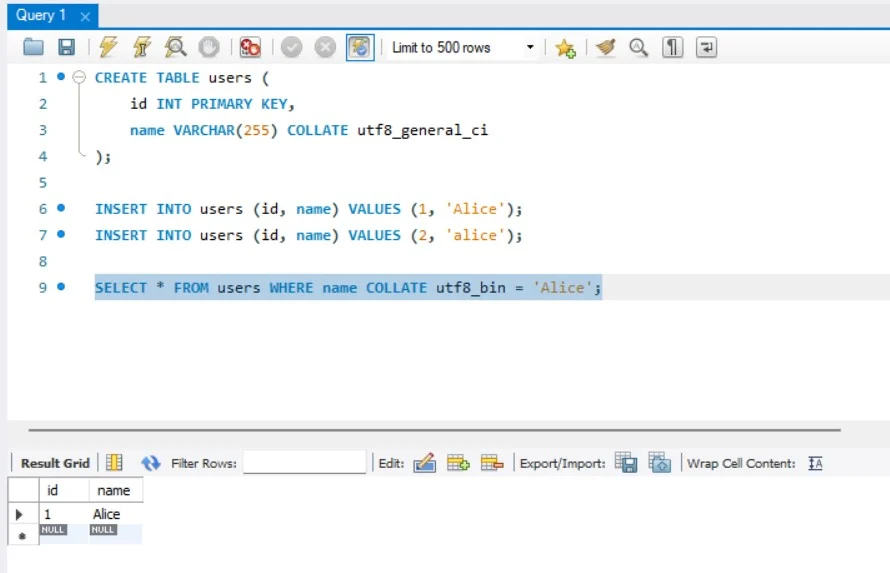890x573 pixels.
Task: Export recordset to file icon
Action: tap(626, 462)
